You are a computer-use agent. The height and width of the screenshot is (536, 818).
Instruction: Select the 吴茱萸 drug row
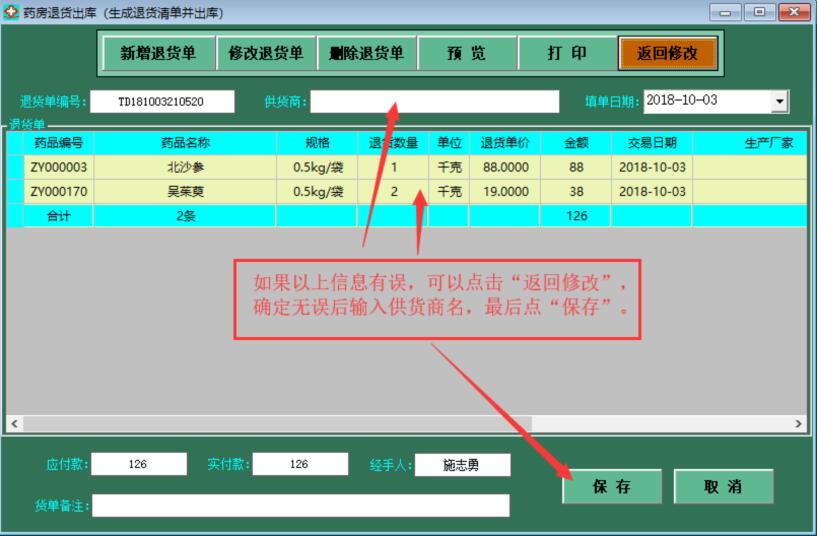185,191
